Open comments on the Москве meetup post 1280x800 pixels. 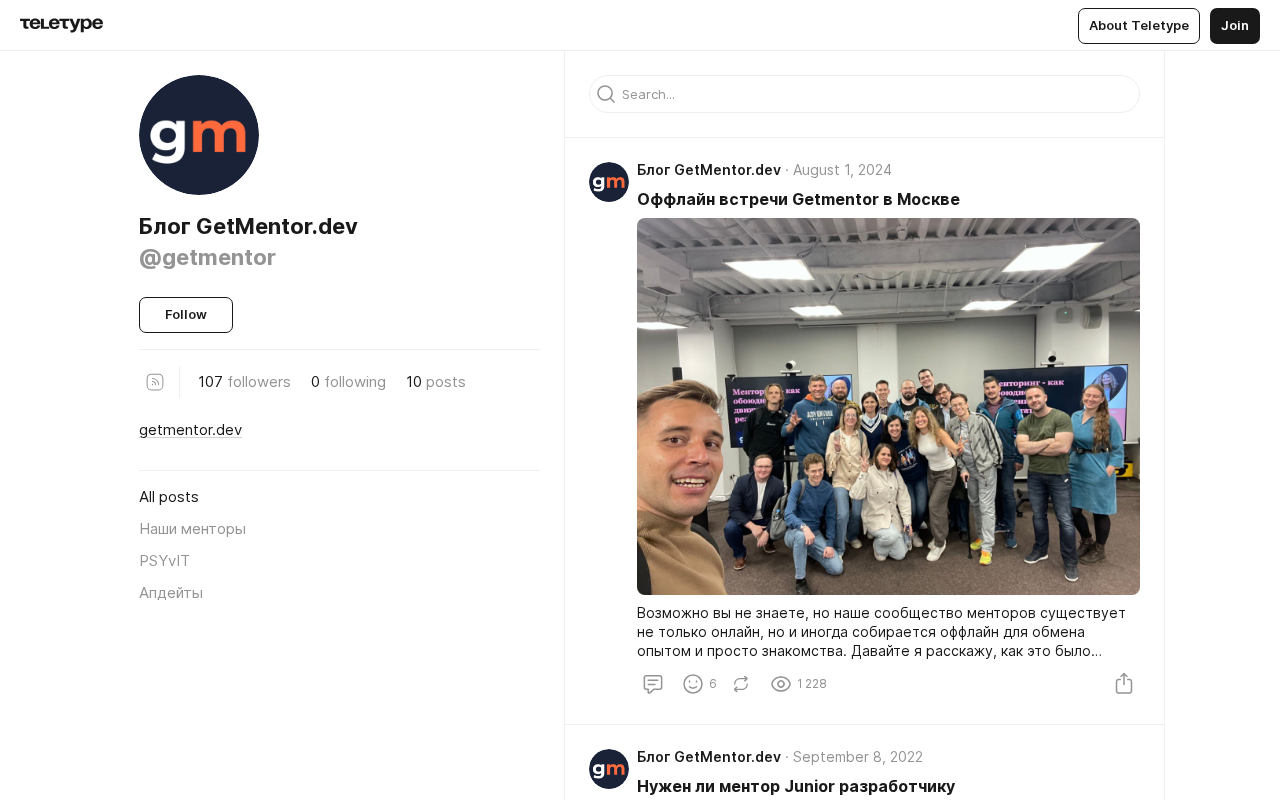click(653, 684)
